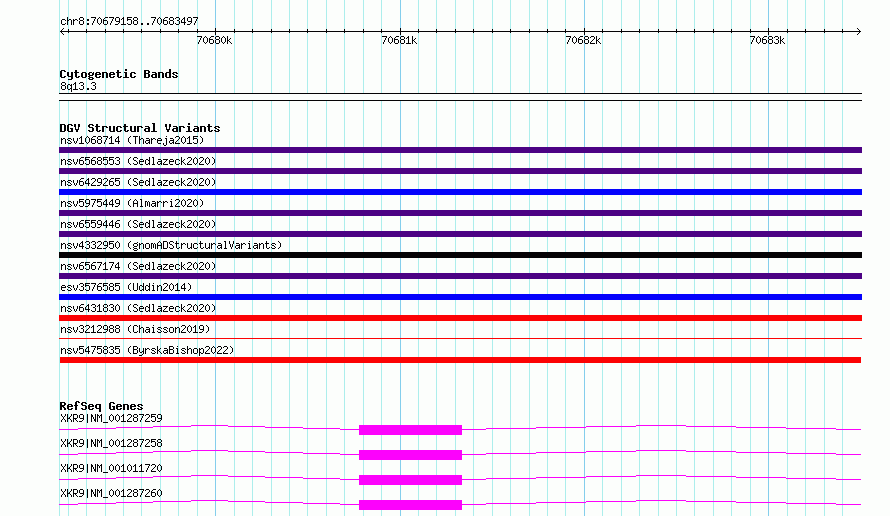This screenshot has width=890, height=516.
Task: Click the thin red line under nsv3212988
Action: click(460, 338)
